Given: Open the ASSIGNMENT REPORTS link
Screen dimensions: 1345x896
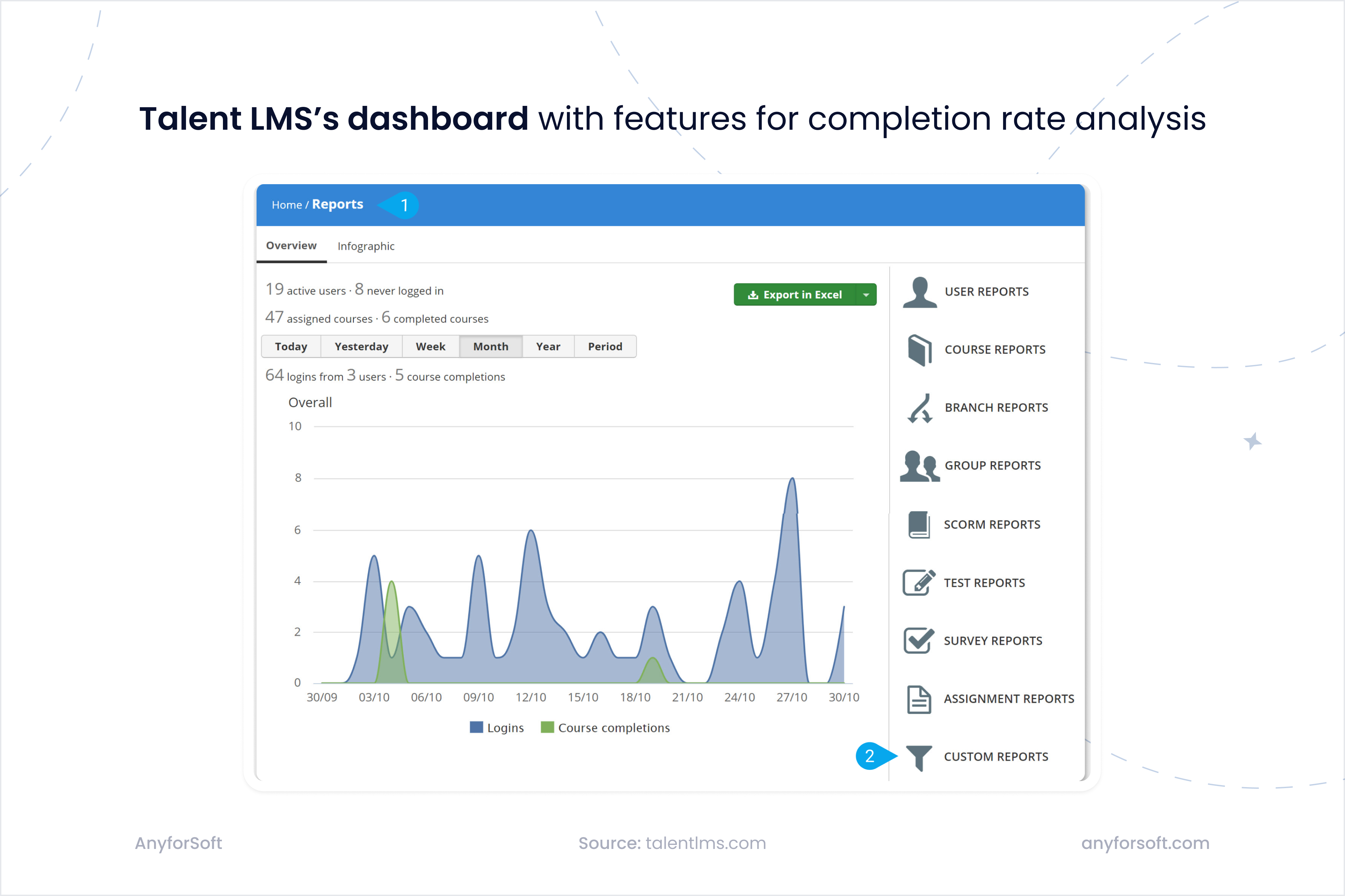Looking at the screenshot, I should 1009,699.
